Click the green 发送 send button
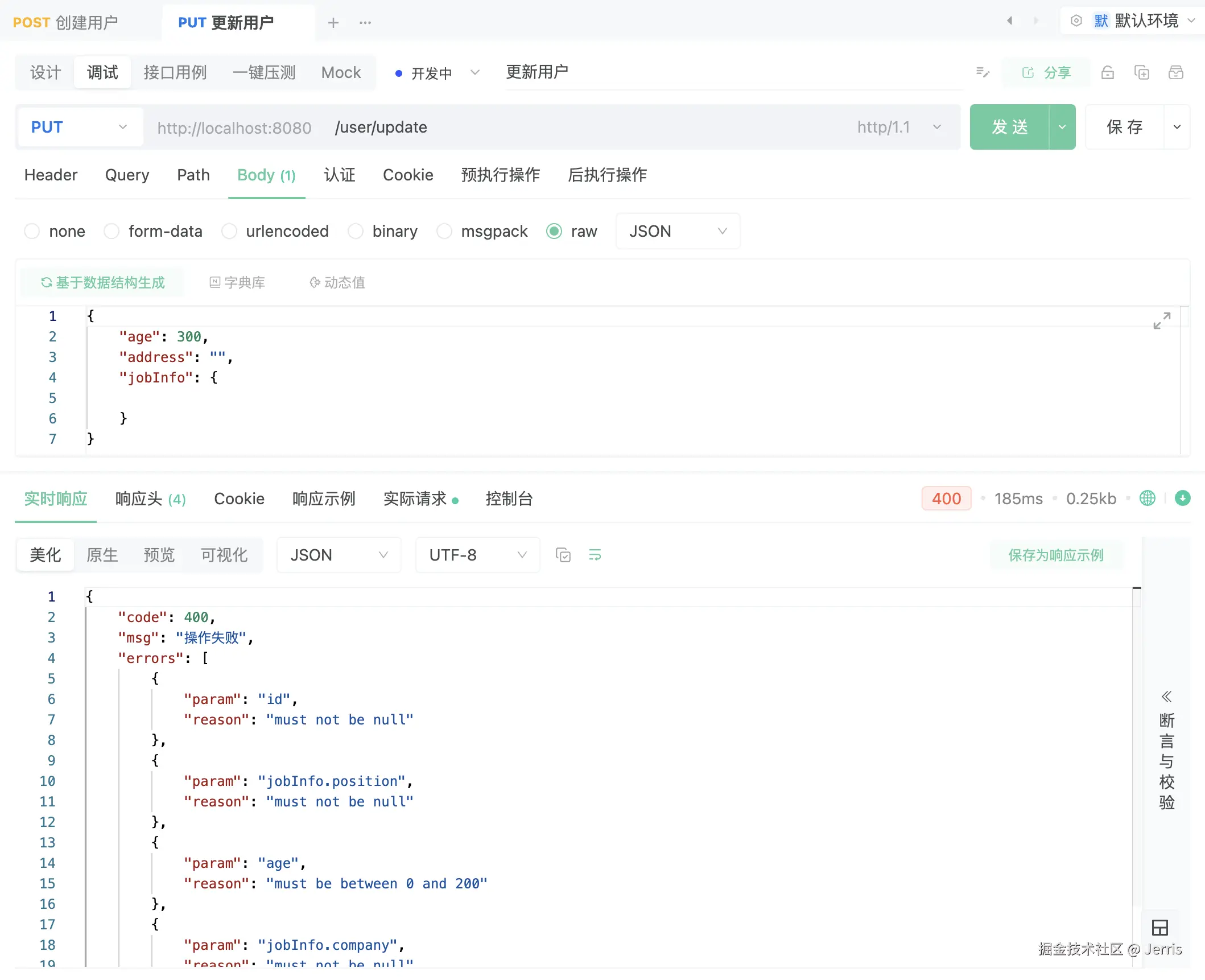This screenshot has width=1205, height=980. (x=1009, y=127)
